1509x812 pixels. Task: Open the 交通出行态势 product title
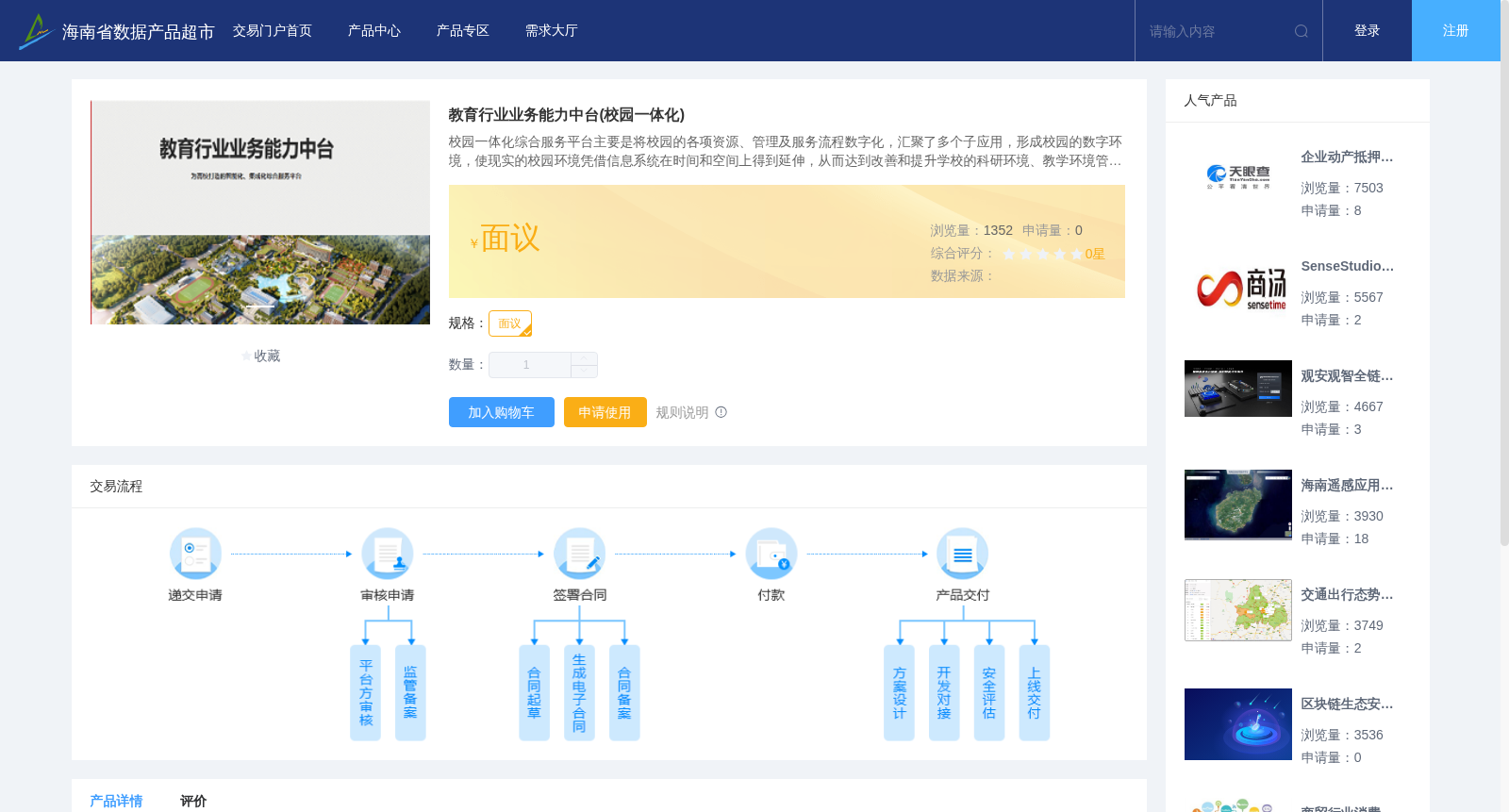point(1347,595)
